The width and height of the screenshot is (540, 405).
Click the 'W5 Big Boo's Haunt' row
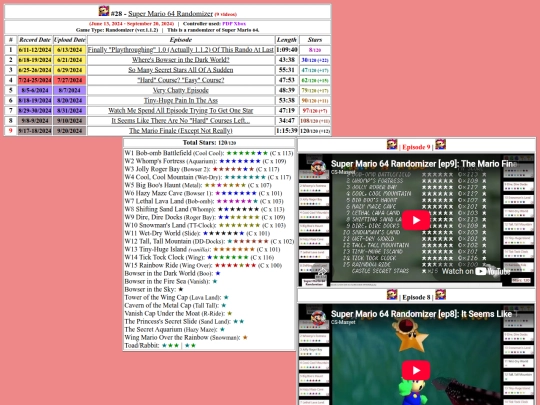tap(198, 185)
